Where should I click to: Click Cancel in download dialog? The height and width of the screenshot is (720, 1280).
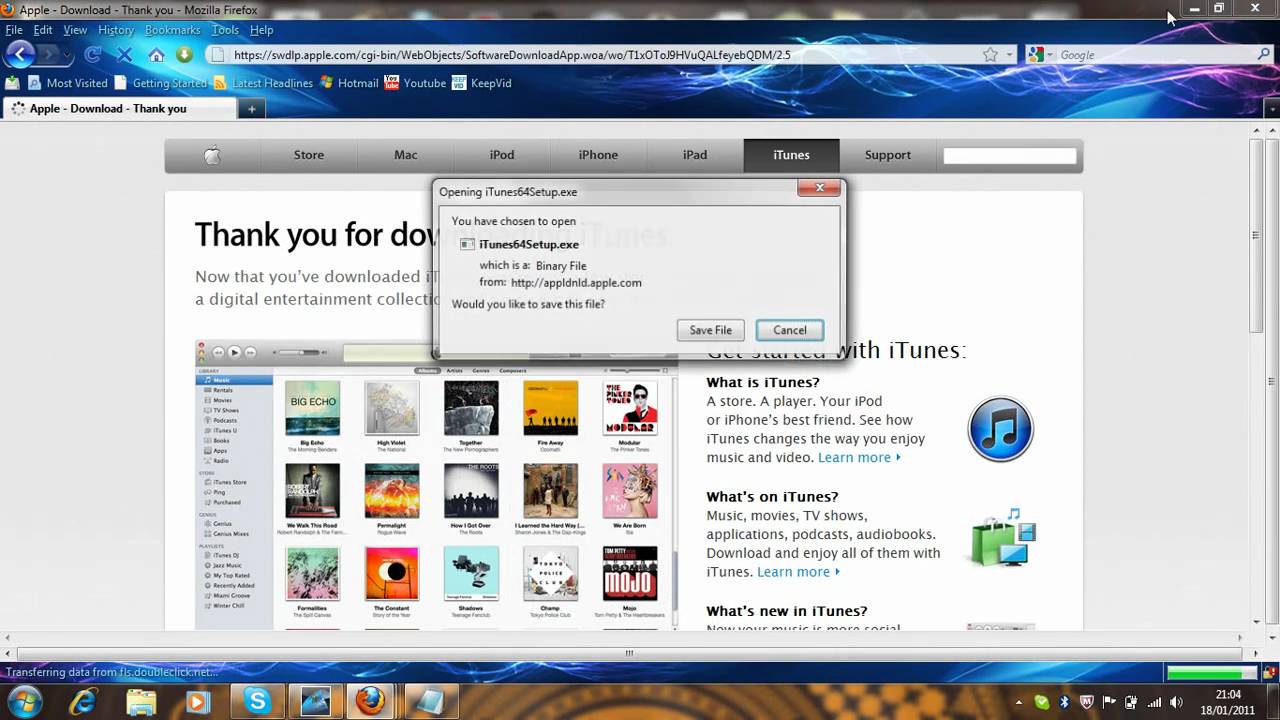(x=789, y=330)
